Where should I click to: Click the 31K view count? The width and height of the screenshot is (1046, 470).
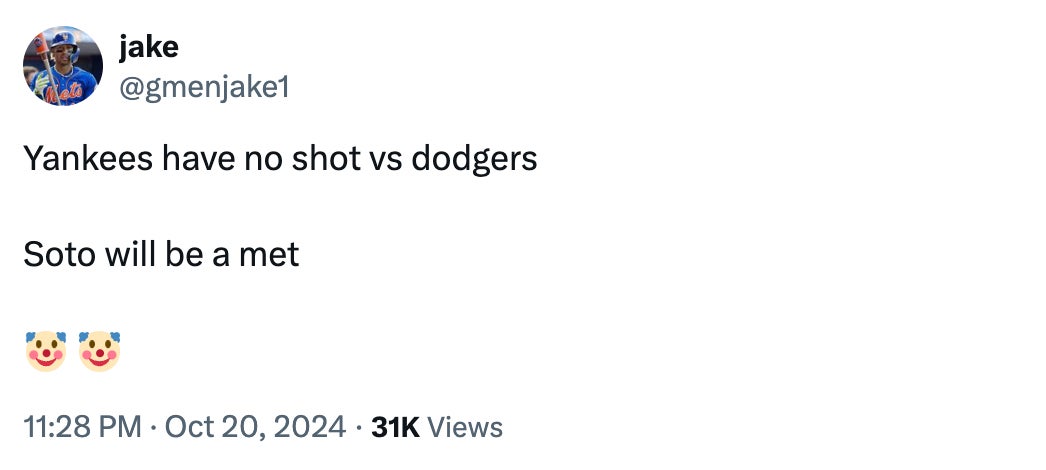point(395,428)
